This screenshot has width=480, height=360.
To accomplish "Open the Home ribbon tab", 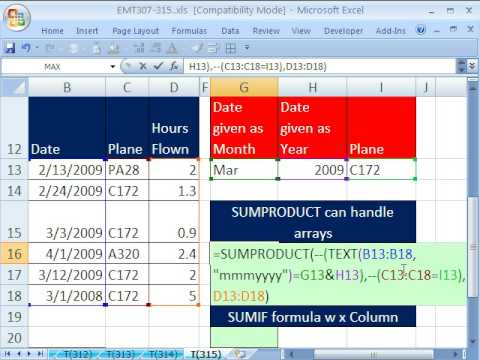I will [52, 31].
